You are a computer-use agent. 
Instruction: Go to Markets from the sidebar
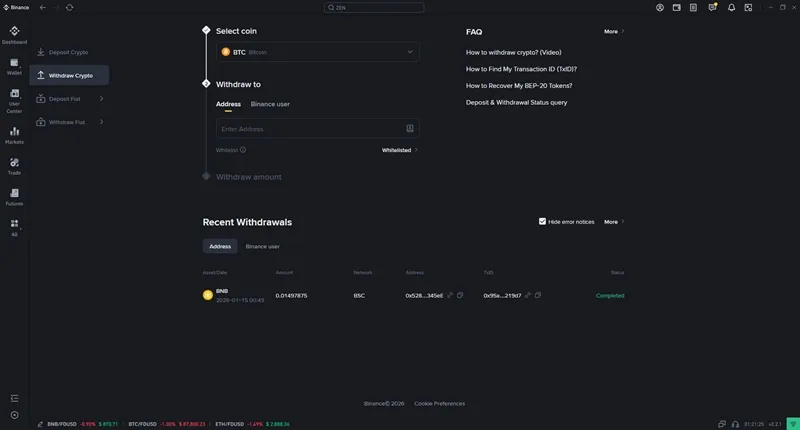tap(14, 134)
